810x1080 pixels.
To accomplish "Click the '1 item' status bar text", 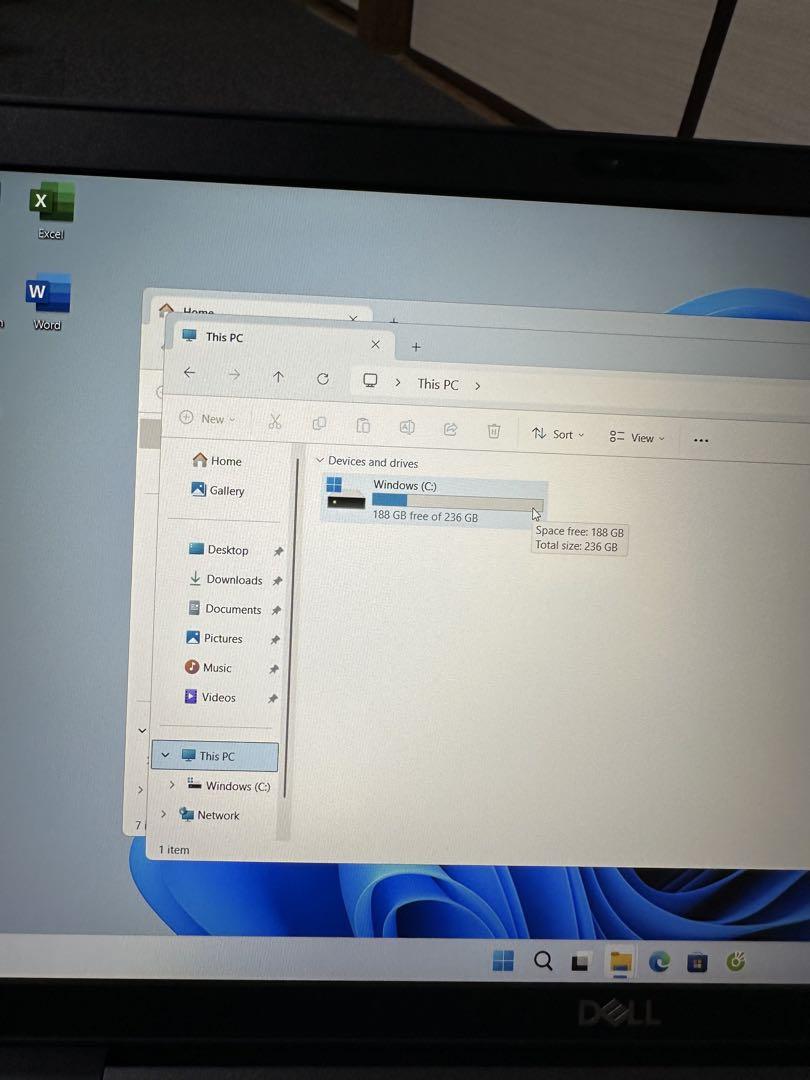I will click(174, 849).
